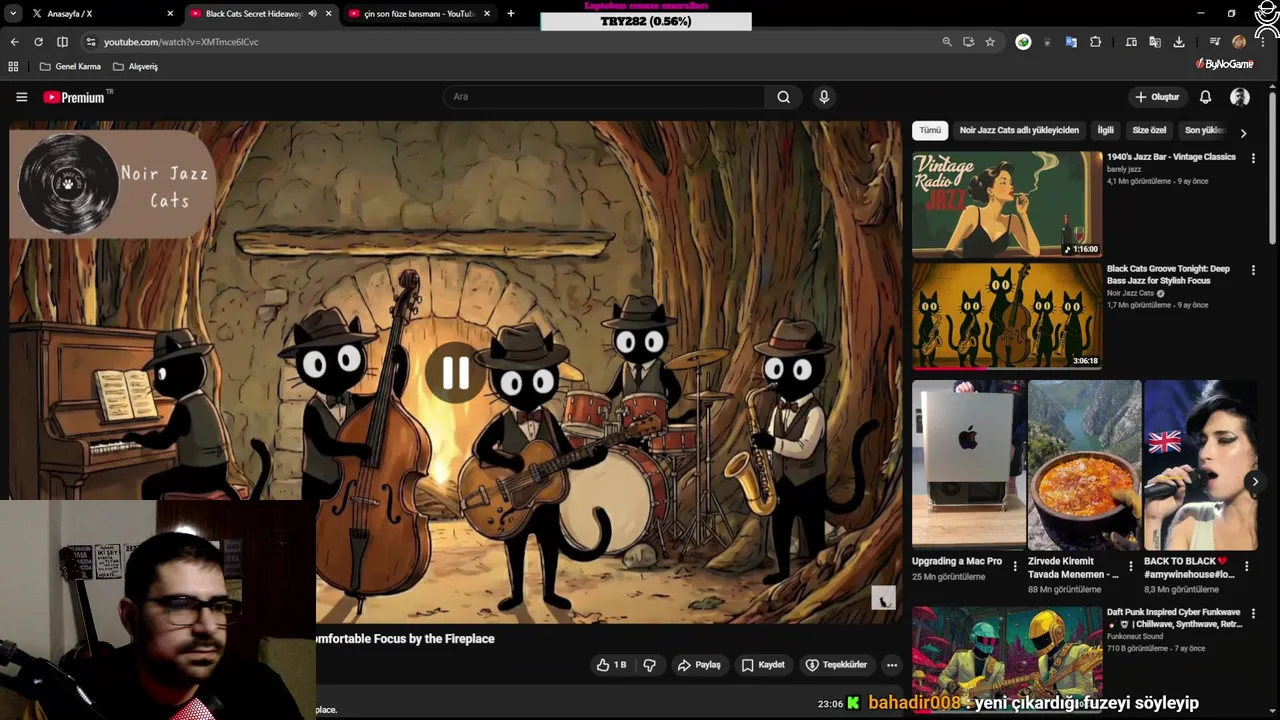1280x720 pixels.
Task: Open the browser Downloads icon
Action: 1179,42
